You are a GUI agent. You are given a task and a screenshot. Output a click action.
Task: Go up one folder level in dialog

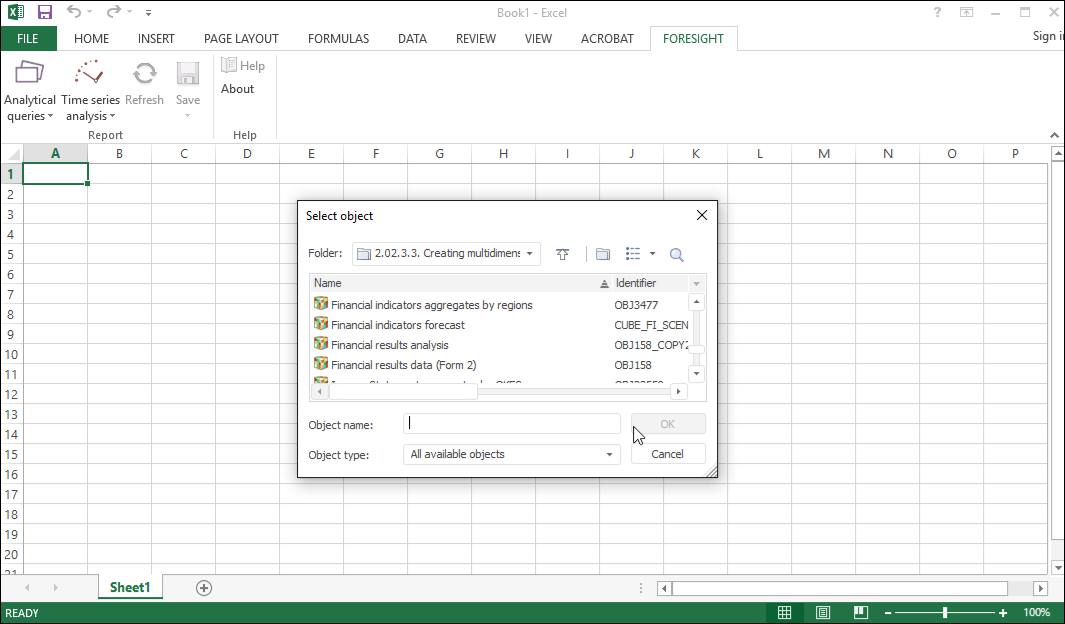click(x=562, y=254)
